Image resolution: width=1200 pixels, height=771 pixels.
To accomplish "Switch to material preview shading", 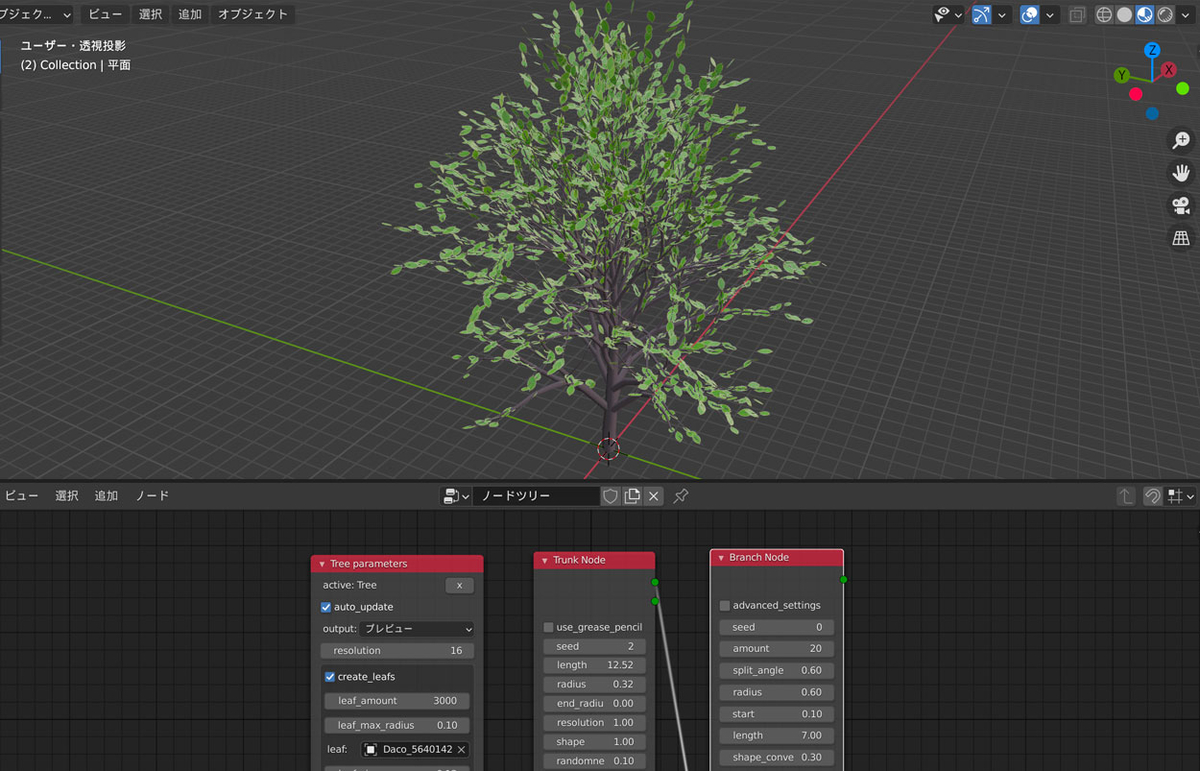I will tap(1145, 15).
